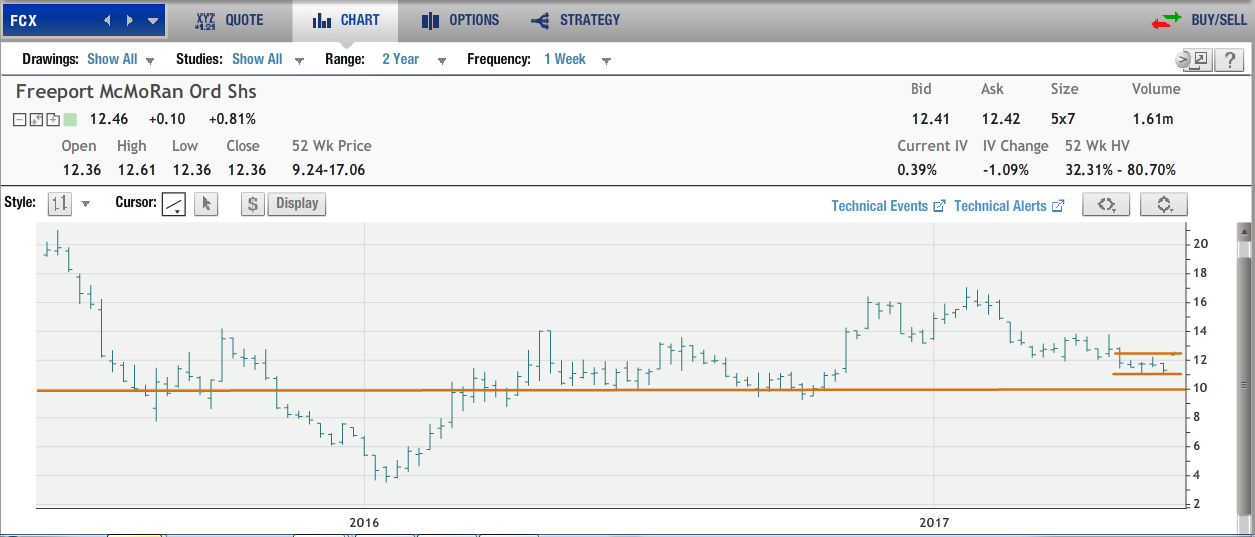1255x537 pixels.
Task: Click the 2016 label on time axis
Action: click(x=364, y=523)
